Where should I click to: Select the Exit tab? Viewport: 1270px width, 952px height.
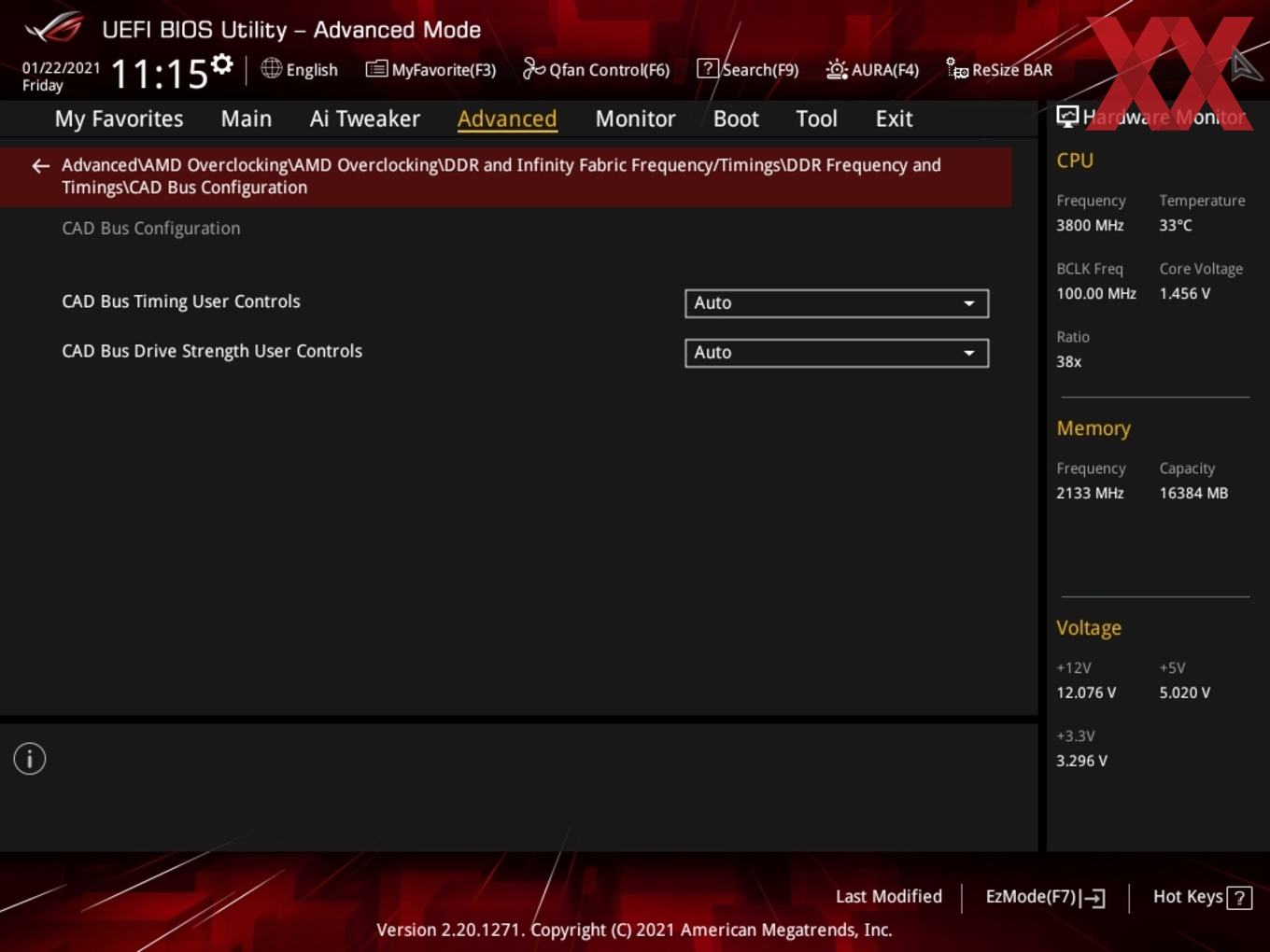pos(894,119)
